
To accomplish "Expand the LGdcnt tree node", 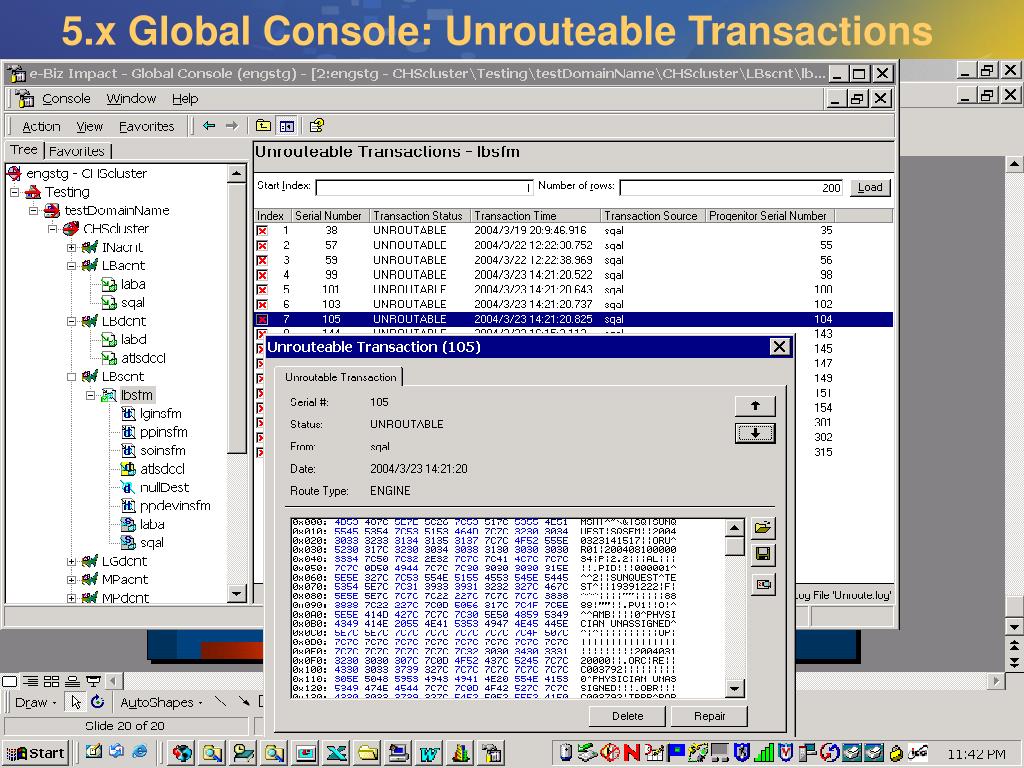I will point(71,561).
